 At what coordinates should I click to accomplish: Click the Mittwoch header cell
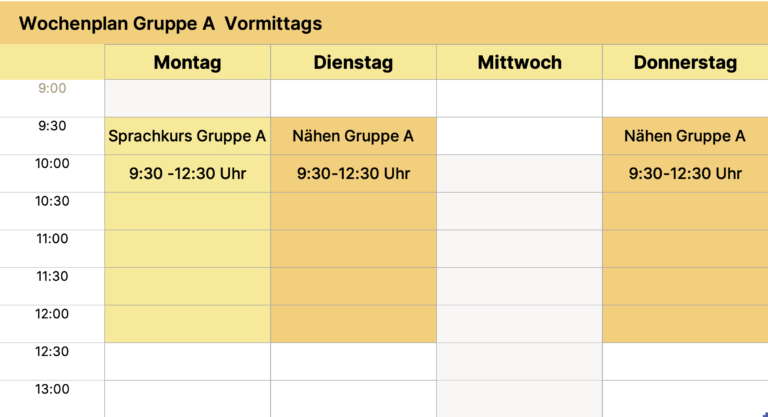point(519,63)
